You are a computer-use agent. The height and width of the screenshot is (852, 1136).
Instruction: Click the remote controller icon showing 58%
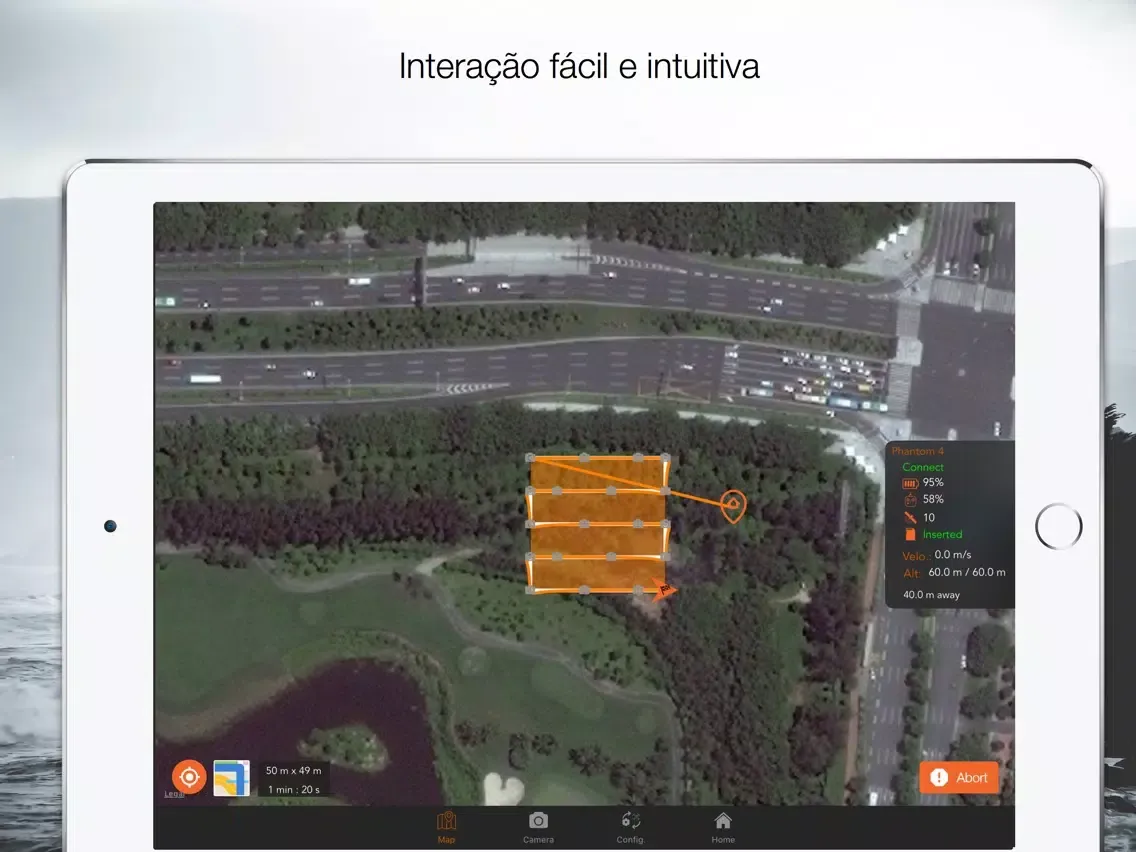coord(909,499)
